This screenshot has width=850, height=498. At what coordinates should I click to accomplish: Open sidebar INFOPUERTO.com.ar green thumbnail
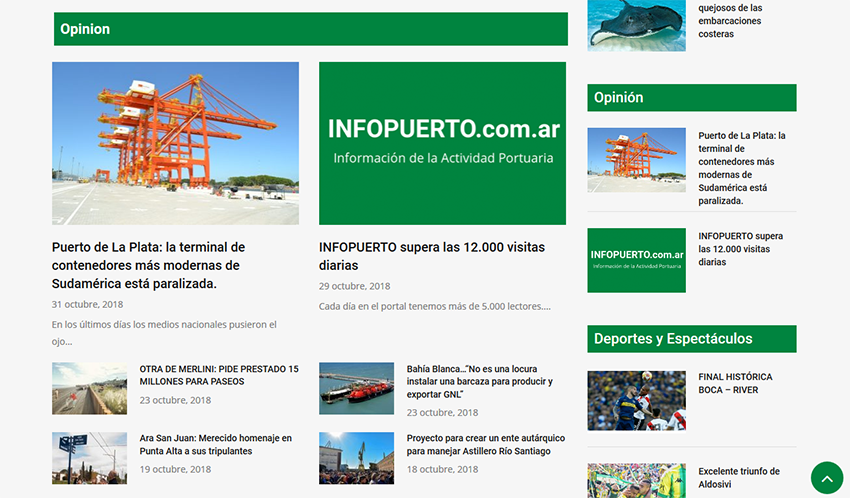click(x=636, y=260)
